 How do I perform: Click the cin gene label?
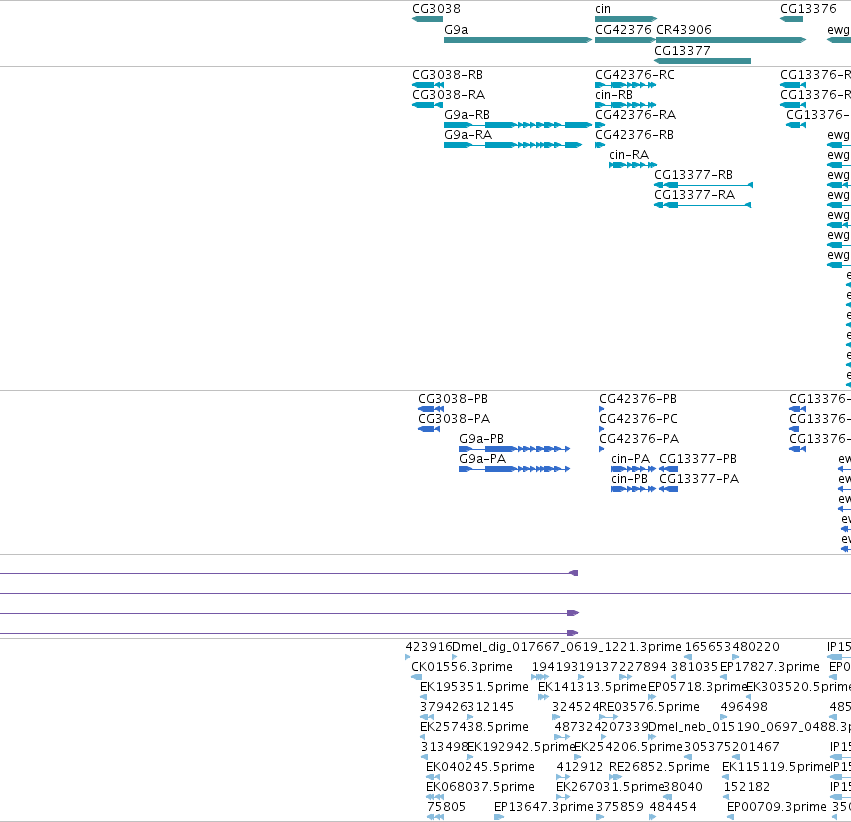602,9
